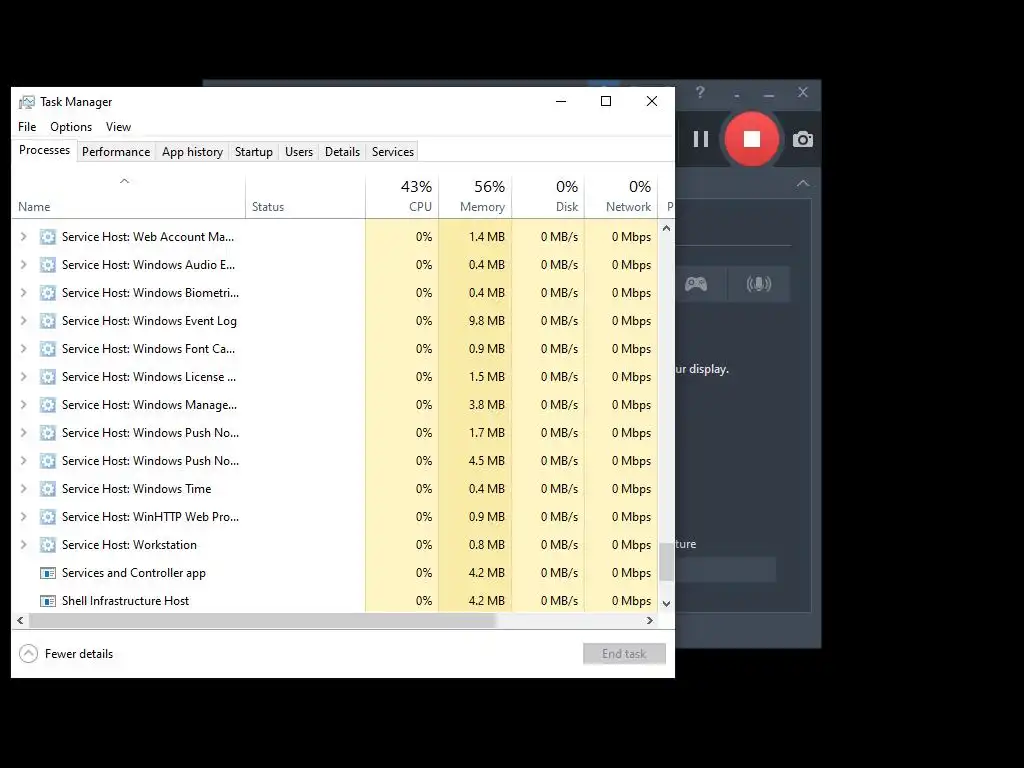The image size is (1024, 768).
Task: Open help question mark in recorder window
Action: point(700,93)
